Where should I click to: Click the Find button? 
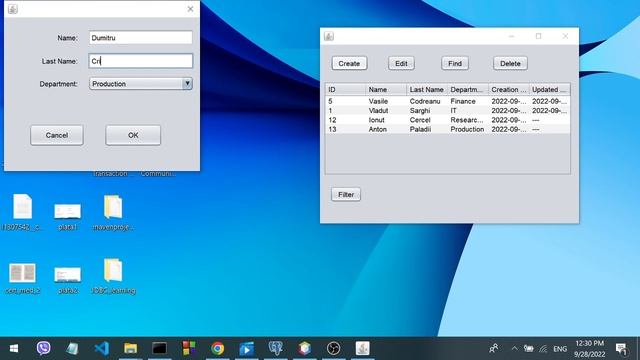(455, 63)
